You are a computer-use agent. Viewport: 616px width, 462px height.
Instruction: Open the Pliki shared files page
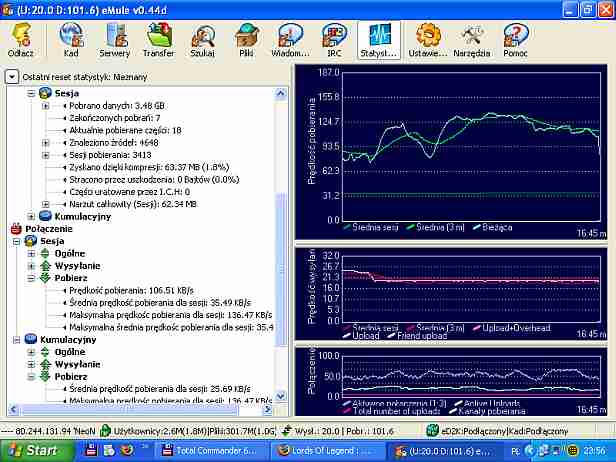tap(246, 40)
